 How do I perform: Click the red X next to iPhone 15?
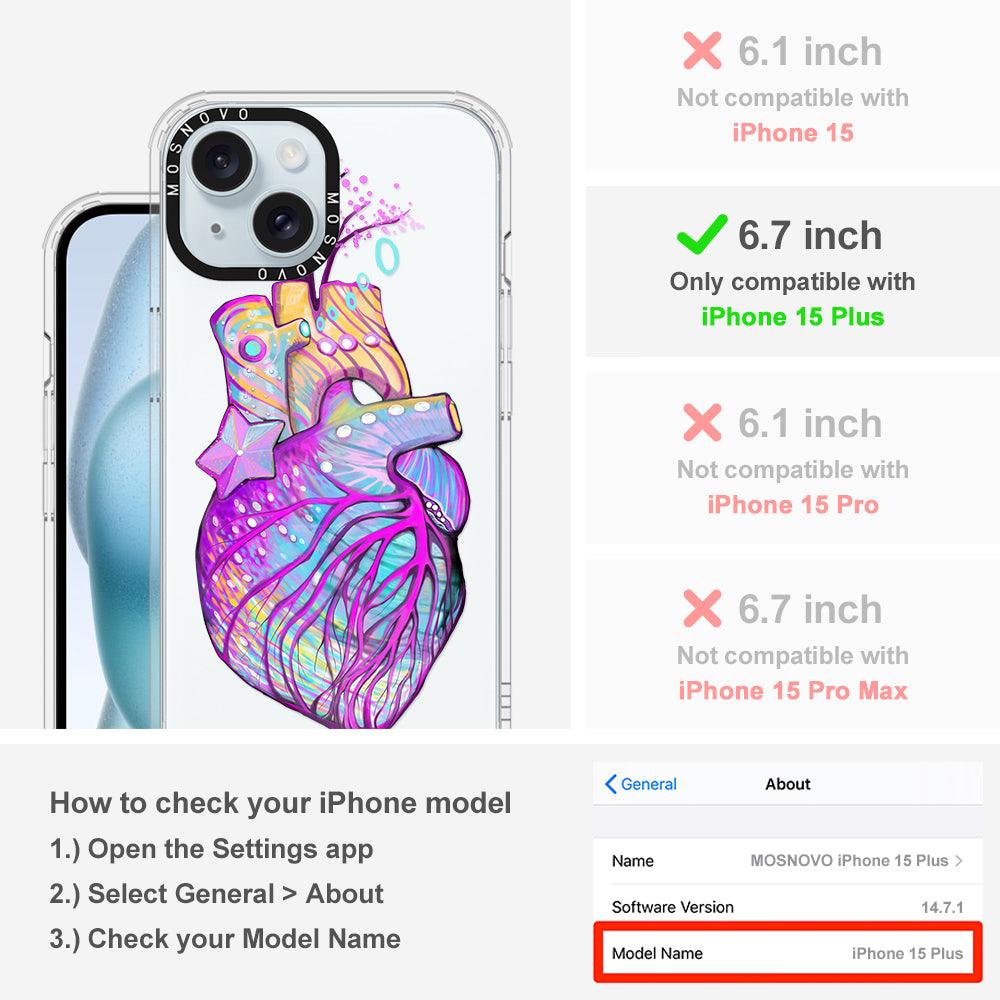click(702, 50)
